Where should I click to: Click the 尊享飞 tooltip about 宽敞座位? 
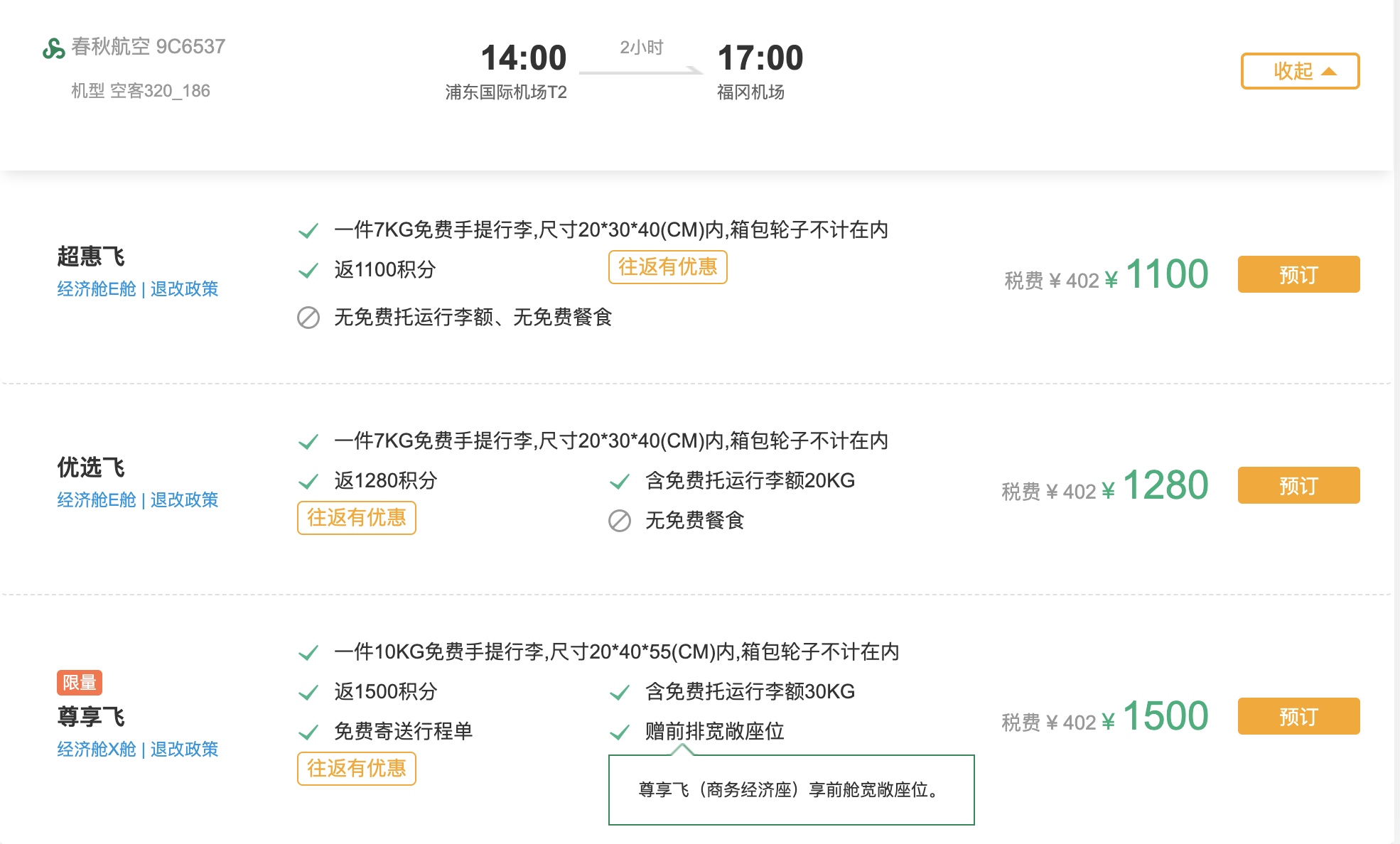(x=792, y=790)
